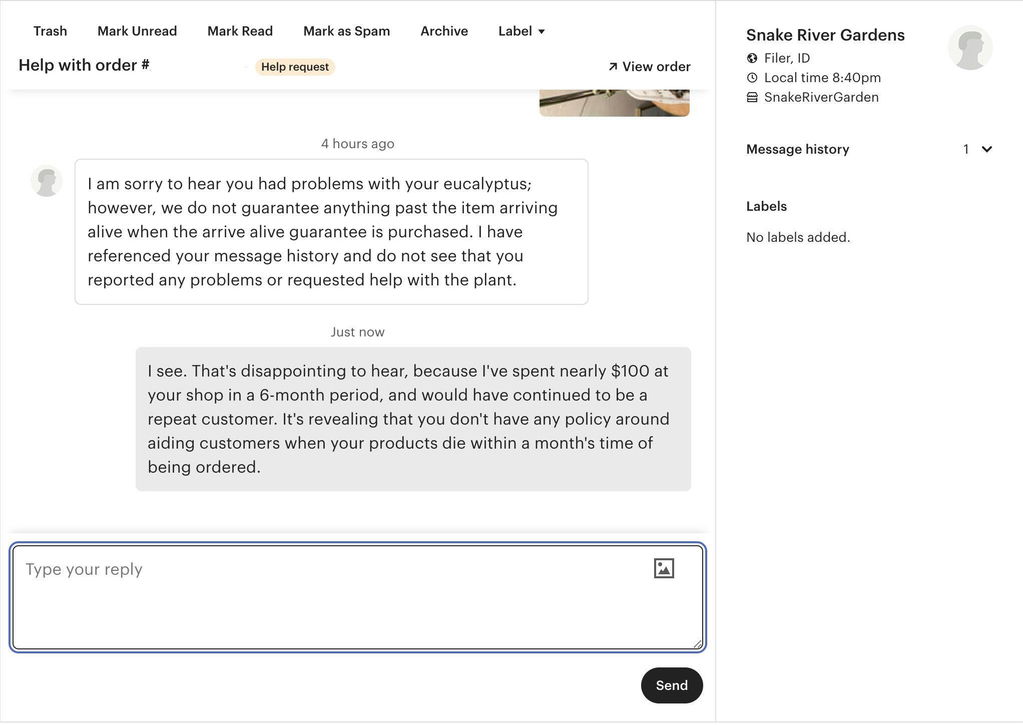Click the Message history section heading
The height and width of the screenshot is (725, 1023).
point(797,149)
